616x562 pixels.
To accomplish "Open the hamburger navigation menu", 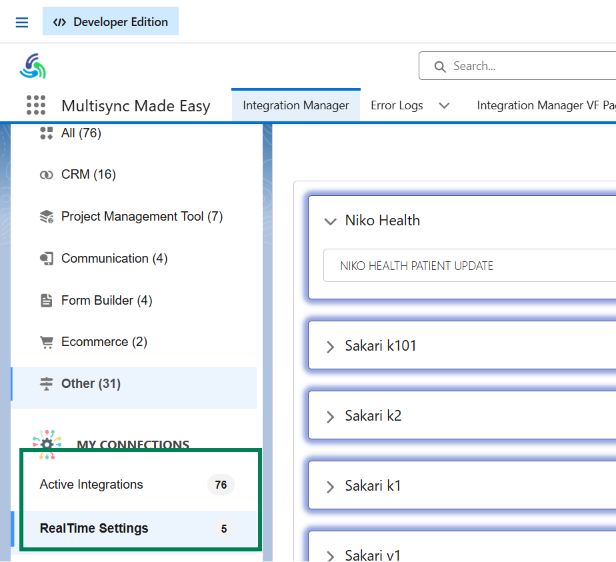I will [x=22, y=22].
